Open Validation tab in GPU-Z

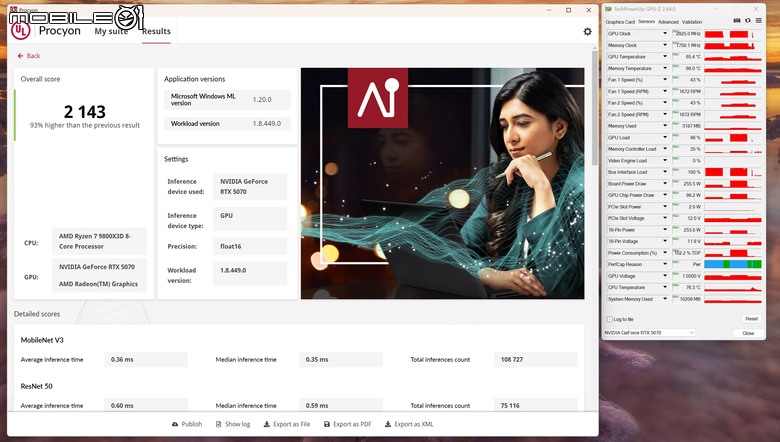tap(691, 22)
